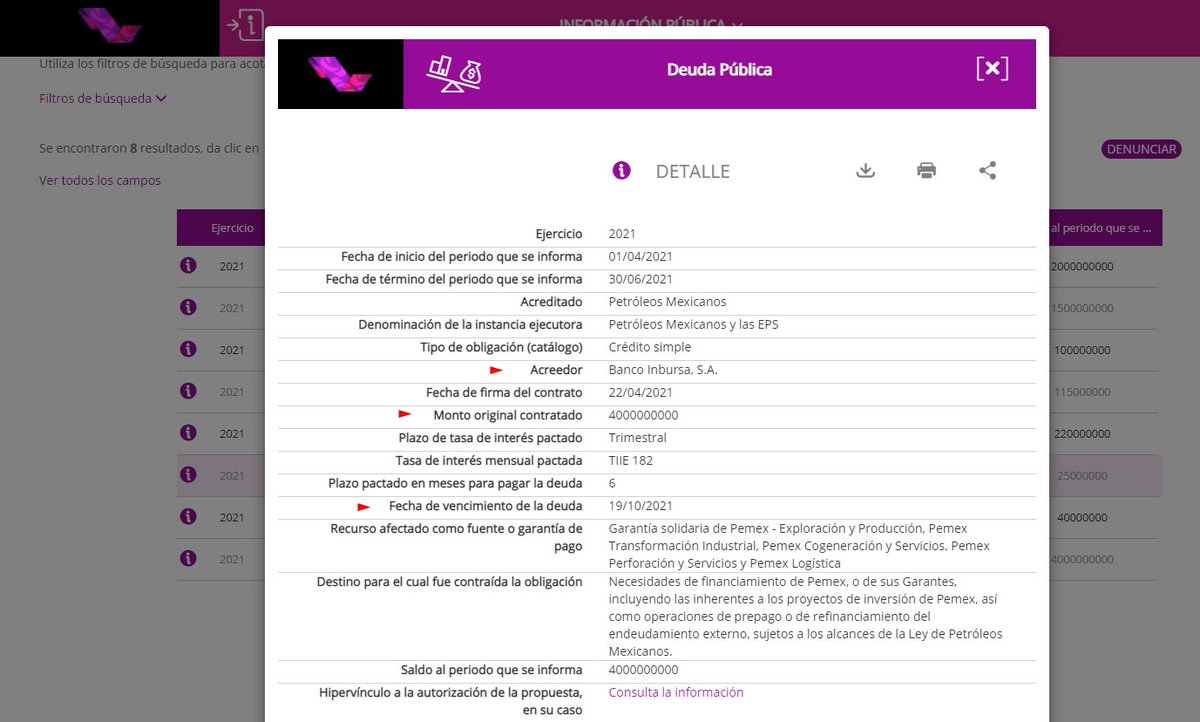Download the detail record
This screenshot has width=1200, height=722.
point(866,170)
